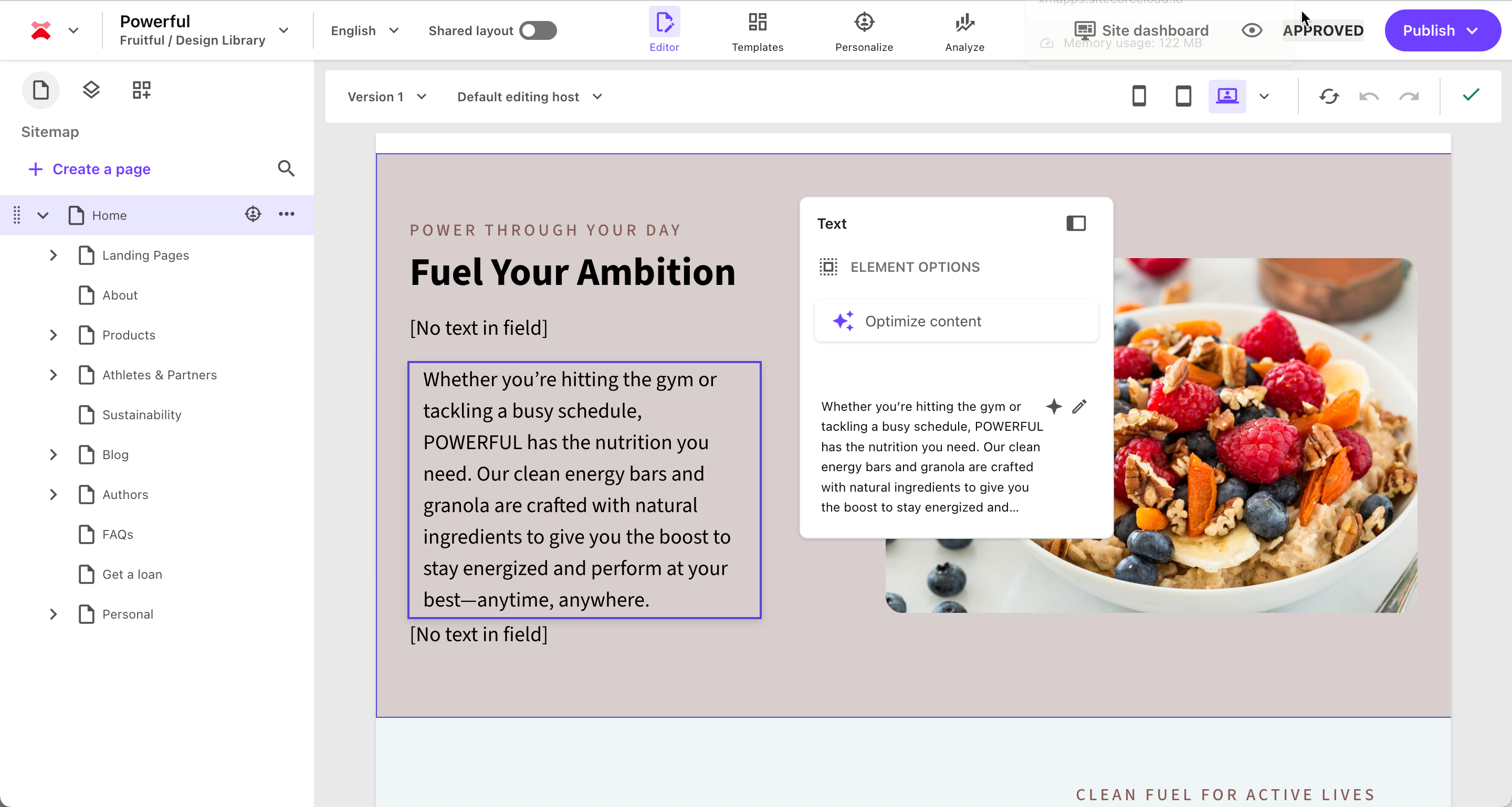Click the undo icon

[x=1369, y=96]
